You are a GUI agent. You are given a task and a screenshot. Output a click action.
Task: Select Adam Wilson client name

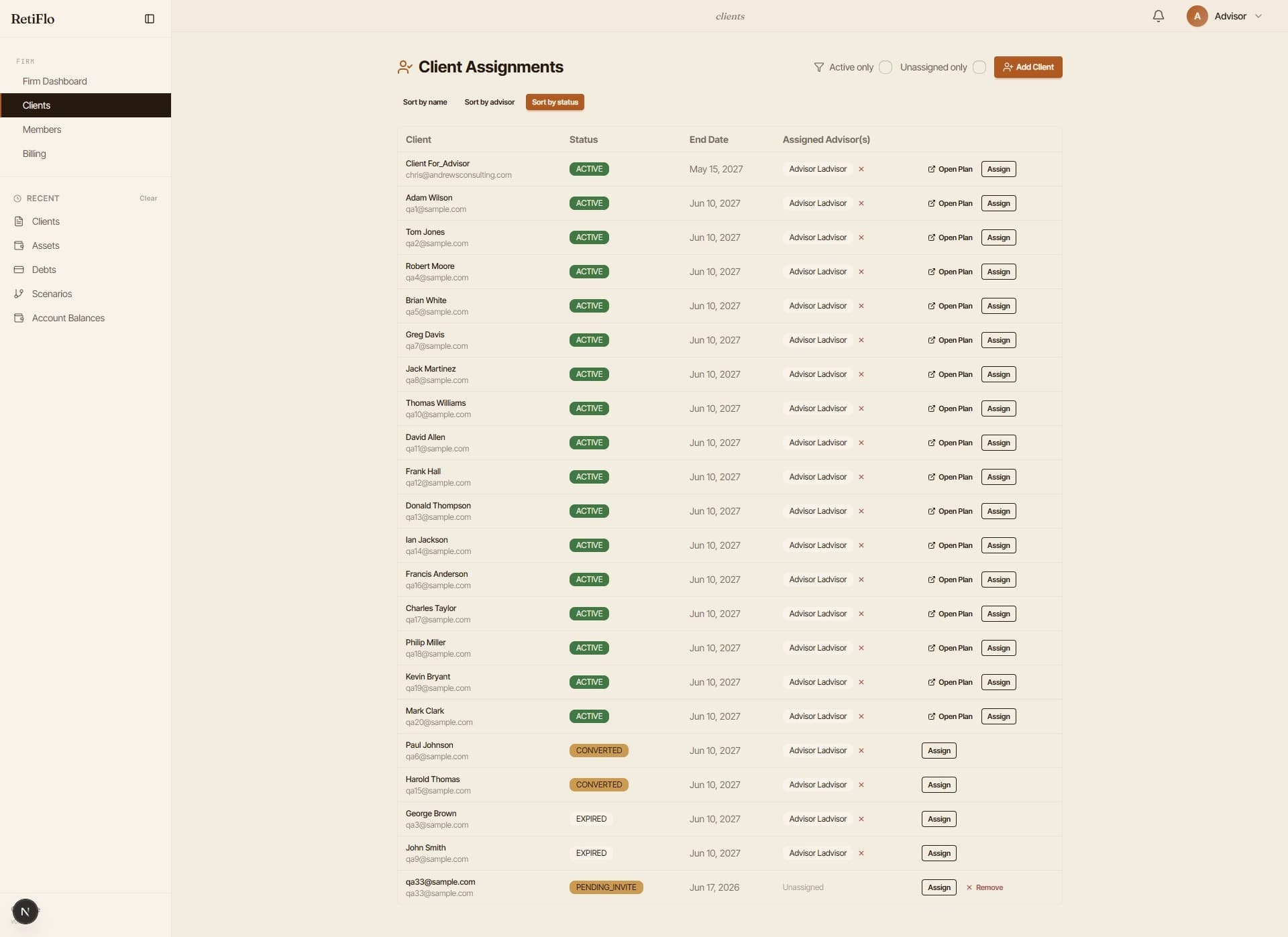coord(429,198)
